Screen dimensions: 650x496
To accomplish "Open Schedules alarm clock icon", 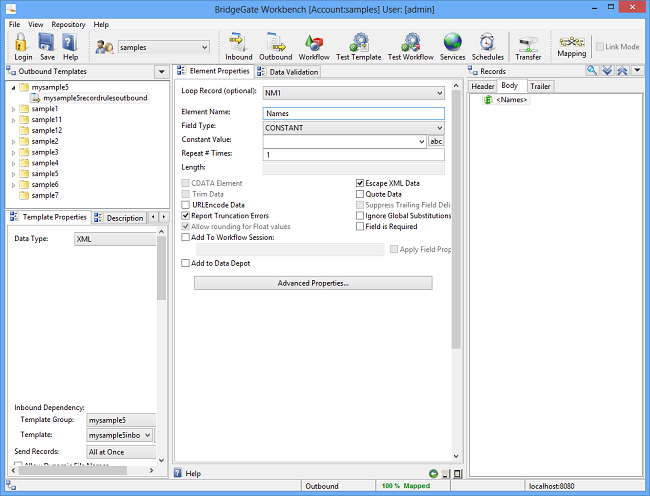I will [x=487, y=42].
